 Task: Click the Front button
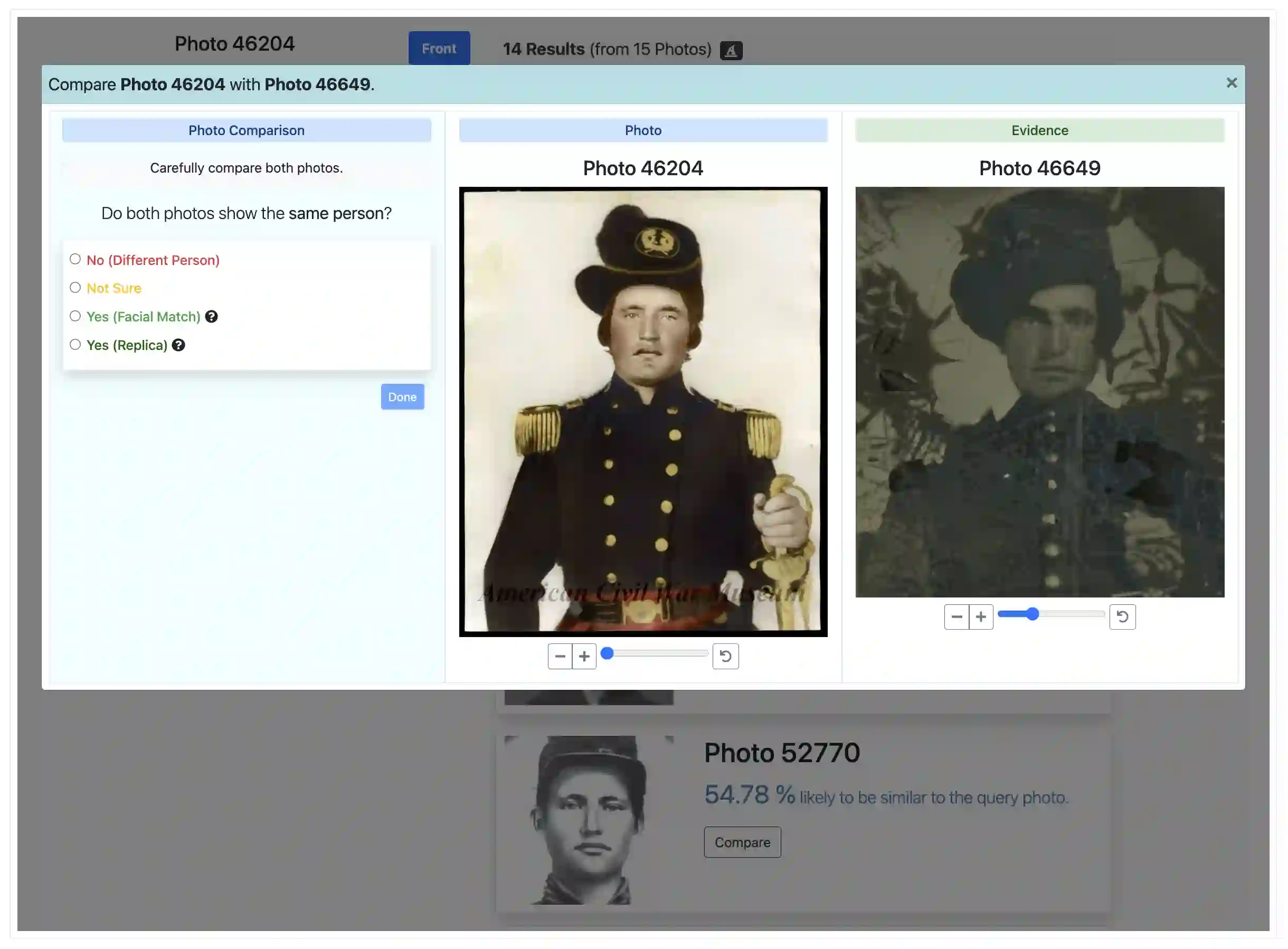click(439, 49)
